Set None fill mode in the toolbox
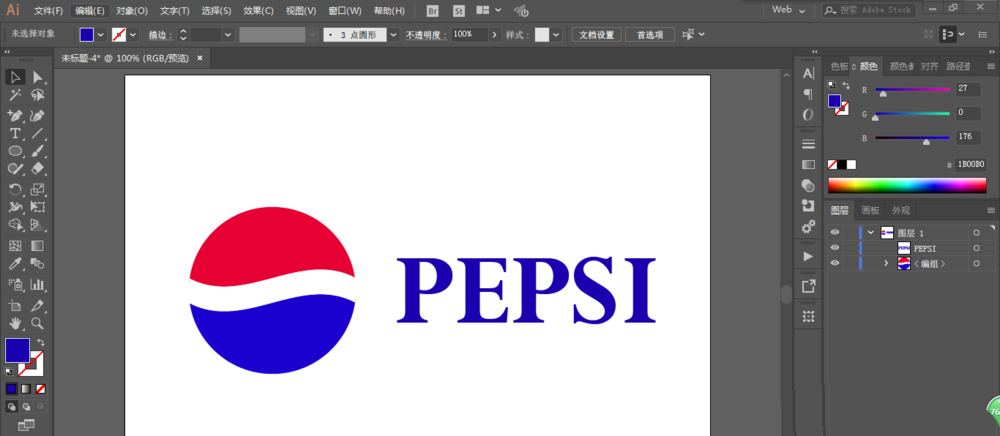 [40, 388]
